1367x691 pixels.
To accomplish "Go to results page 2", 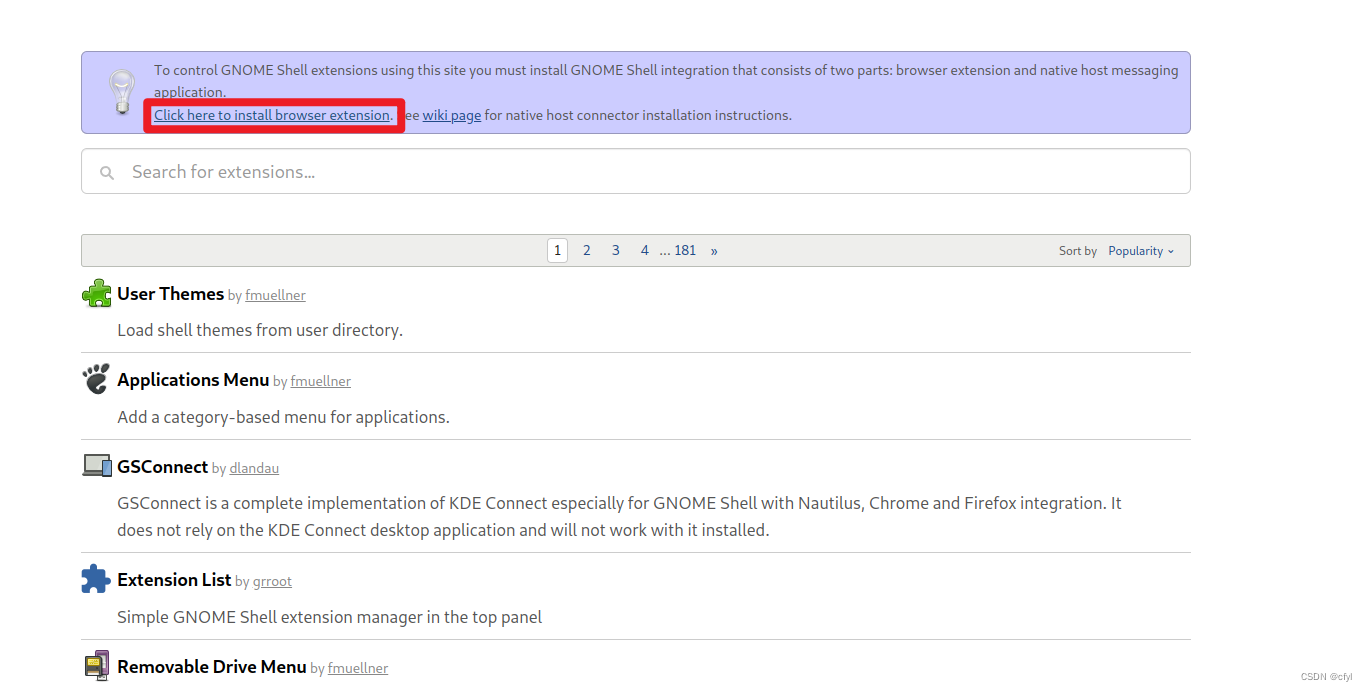I will point(587,250).
